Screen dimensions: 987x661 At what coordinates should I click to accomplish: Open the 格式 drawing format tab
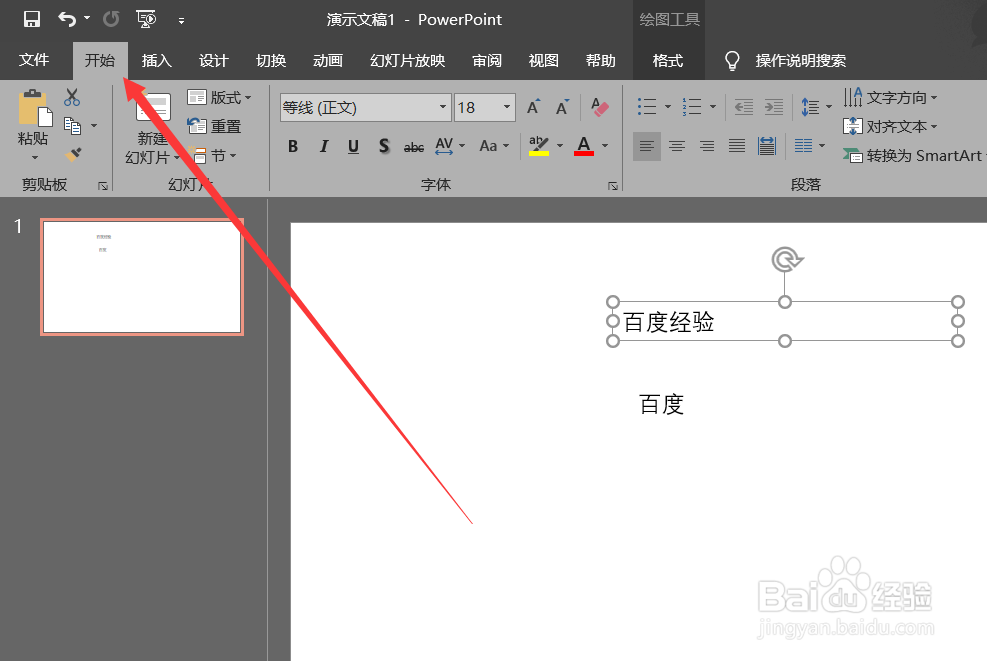[668, 60]
